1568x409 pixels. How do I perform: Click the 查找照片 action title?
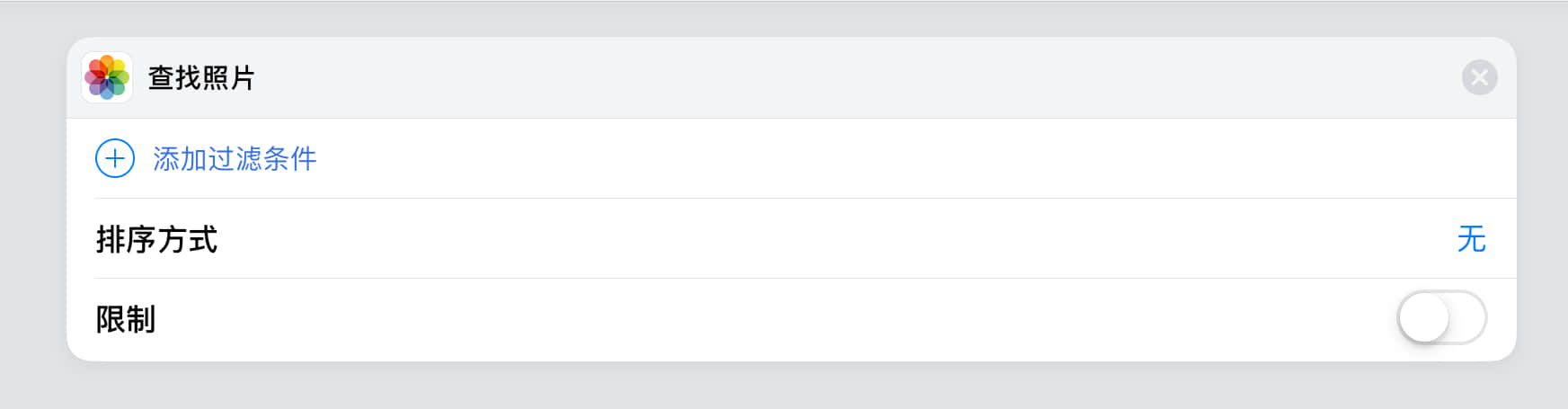pyautogui.click(x=201, y=78)
